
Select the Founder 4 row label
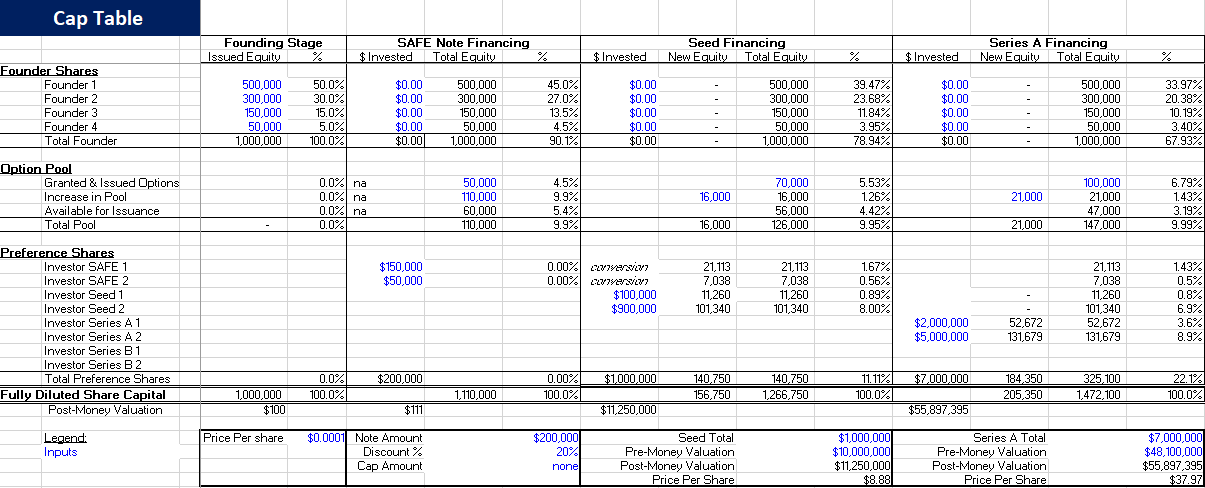pos(71,127)
